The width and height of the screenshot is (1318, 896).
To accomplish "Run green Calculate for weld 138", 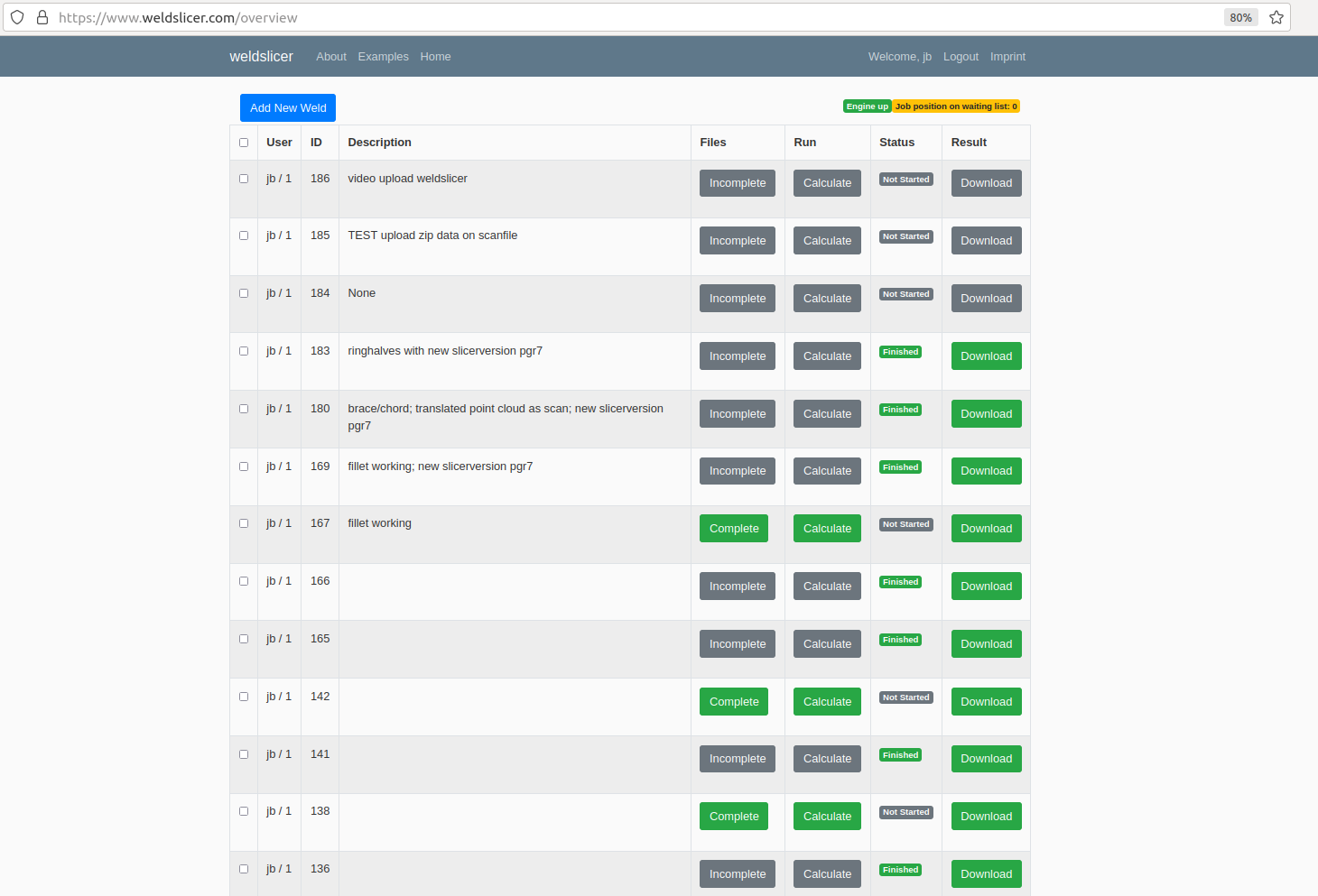I will [x=827, y=817].
